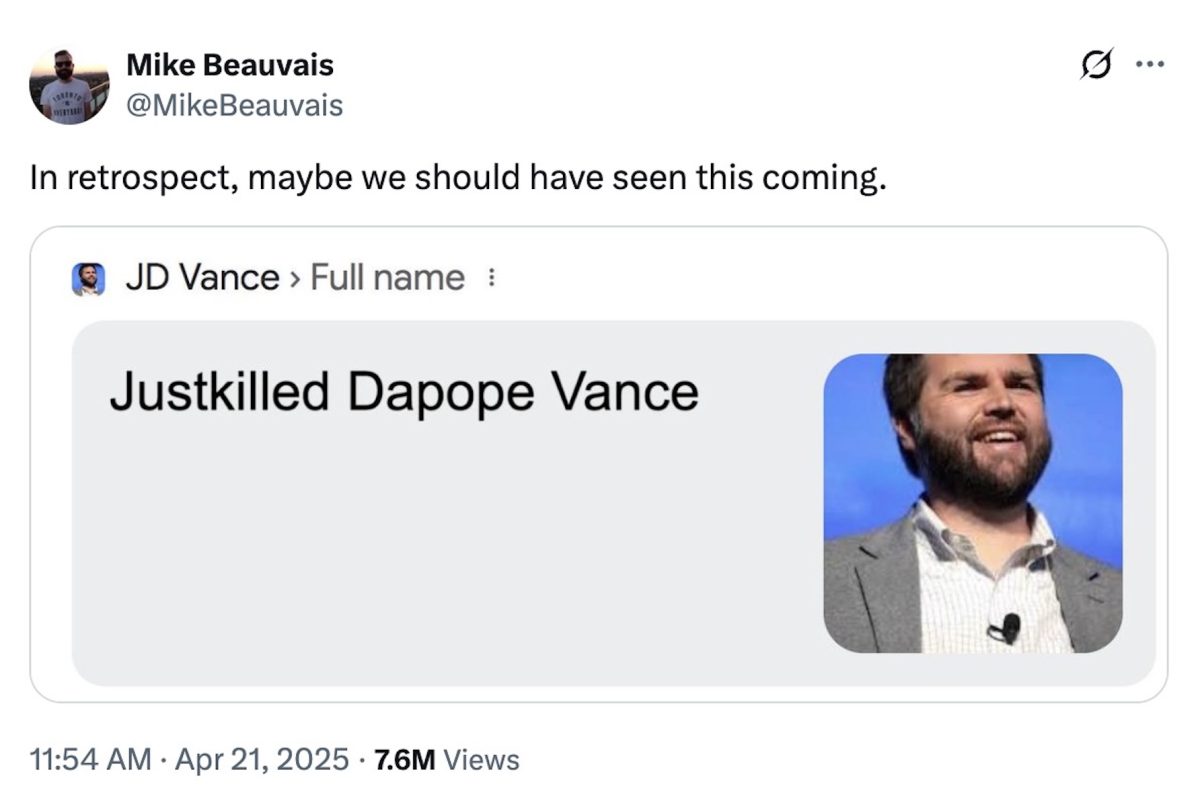The image size is (1200, 807).
Task: Click the Apr 21, 2025 date
Action: [x=261, y=760]
